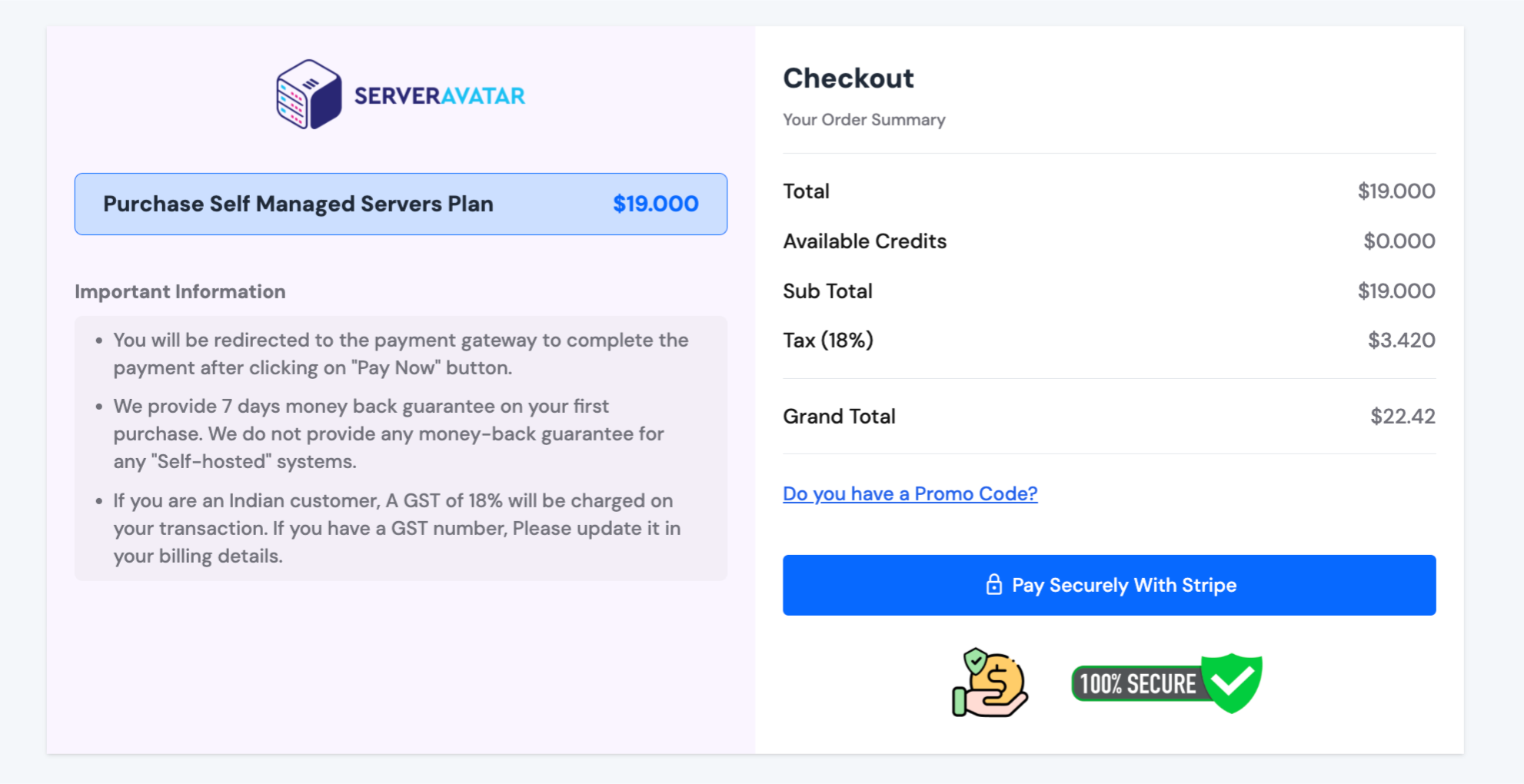Image resolution: width=1524 pixels, height=784 pixels.
Task: Click the Grand Total amount $22.42
Action: [x=1403, y=417]
